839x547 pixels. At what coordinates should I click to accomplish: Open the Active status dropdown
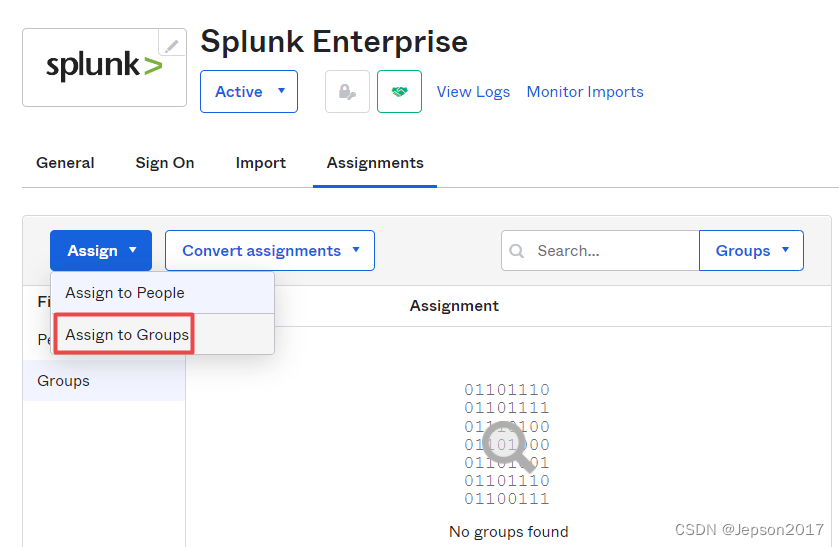[249, 92]
